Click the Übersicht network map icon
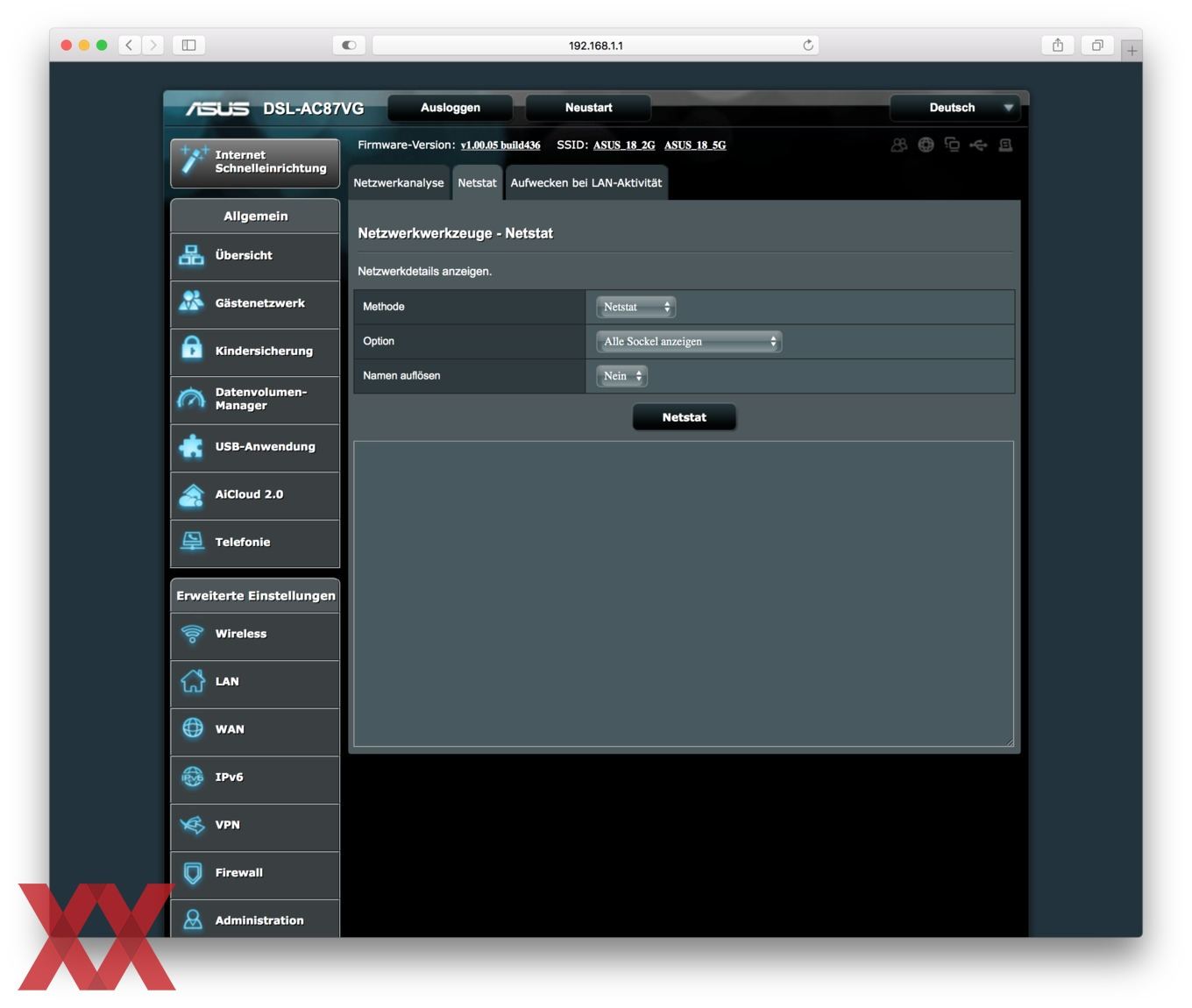The height and width of the screenshot is (1008, 1192). pyautogui.click(x=191, y=255)
